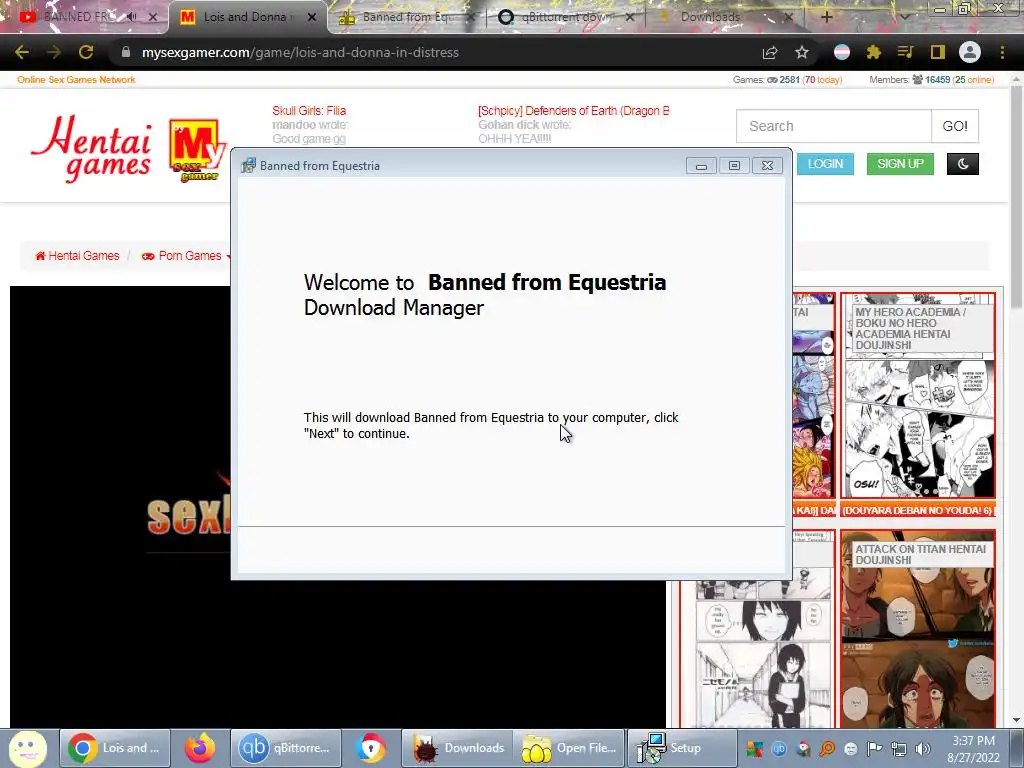
Task: Click the Games 2581 counter text
Action: [788, 80]
